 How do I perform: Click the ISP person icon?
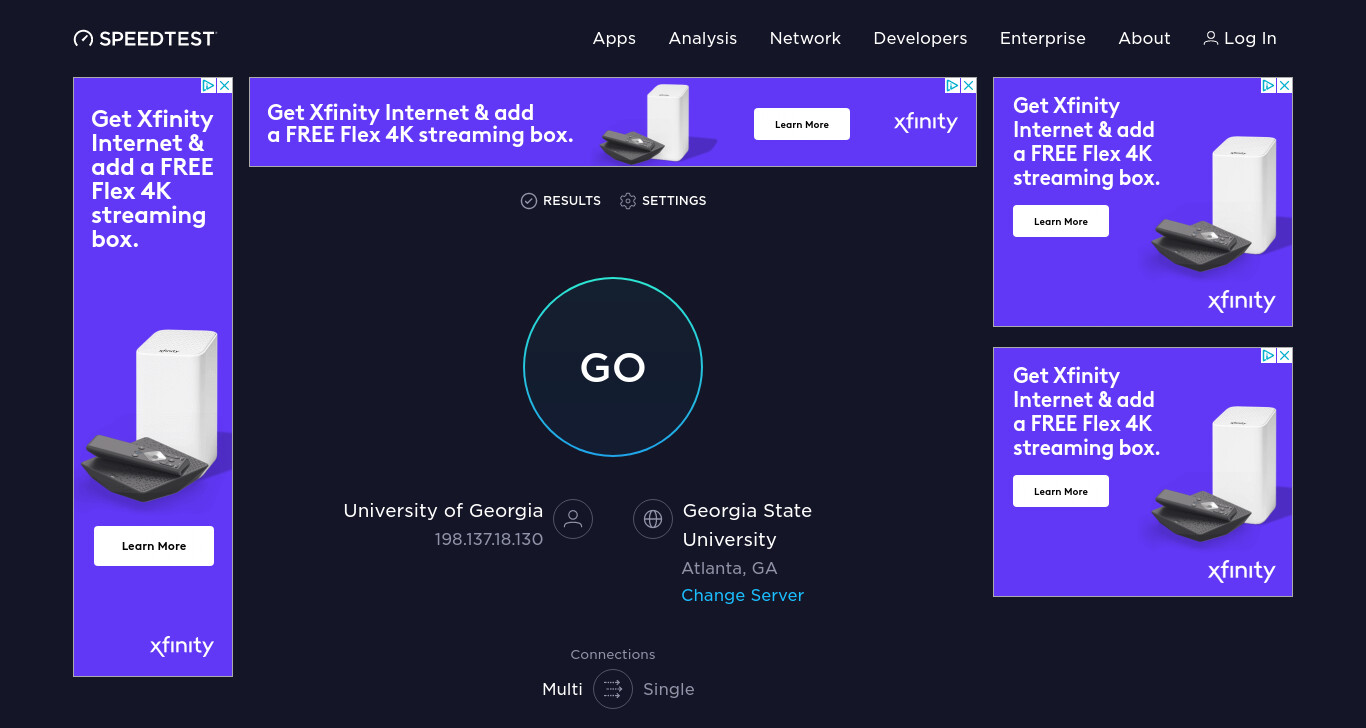pos(573,519)
